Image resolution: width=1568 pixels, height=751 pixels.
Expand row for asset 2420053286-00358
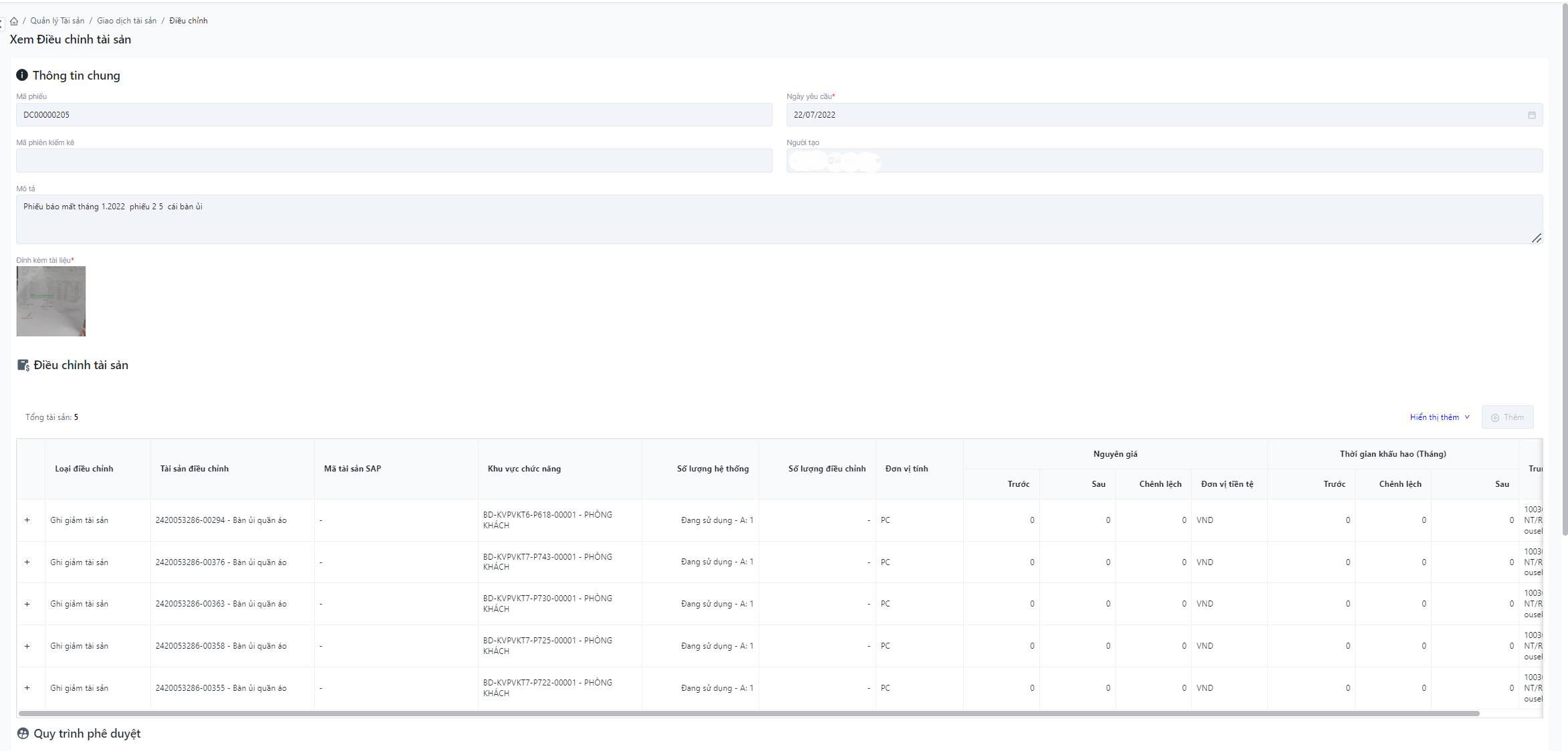[x=27, y=646]
